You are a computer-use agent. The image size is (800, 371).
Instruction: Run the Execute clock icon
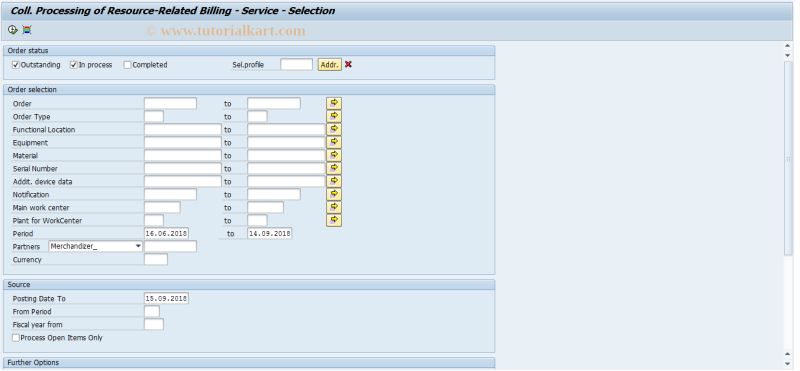click(13, 30)
